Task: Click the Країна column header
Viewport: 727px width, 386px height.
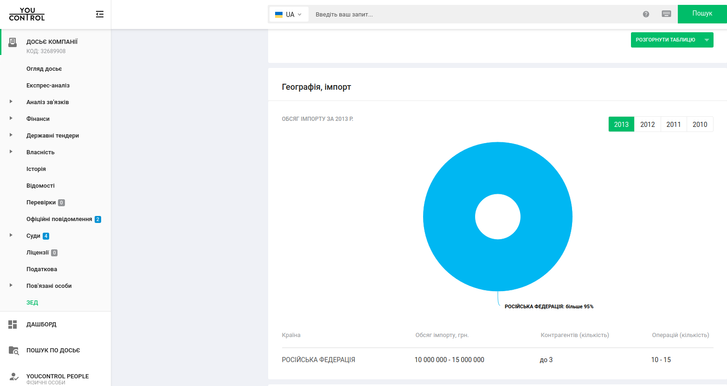Action: click(x=291, y=335)
